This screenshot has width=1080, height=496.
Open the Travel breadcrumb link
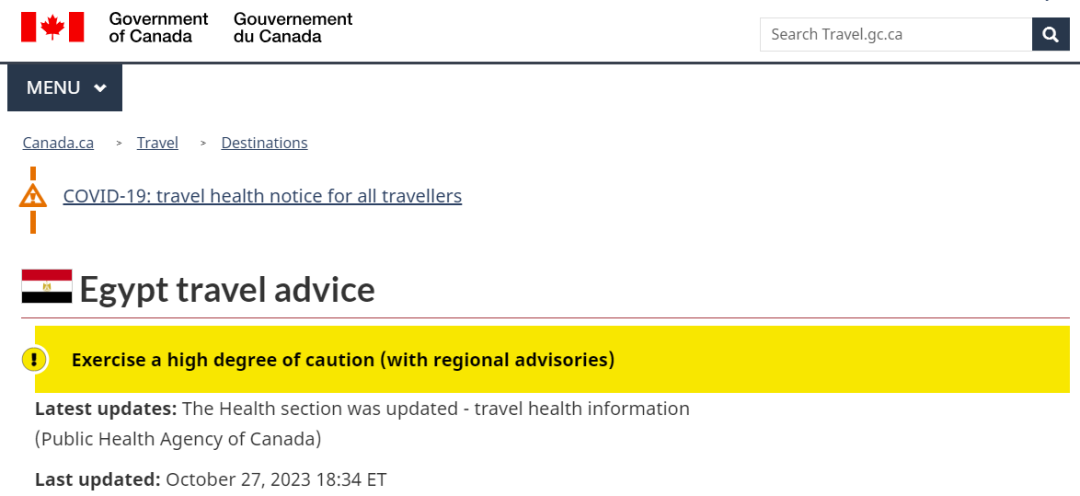point(158,143)
